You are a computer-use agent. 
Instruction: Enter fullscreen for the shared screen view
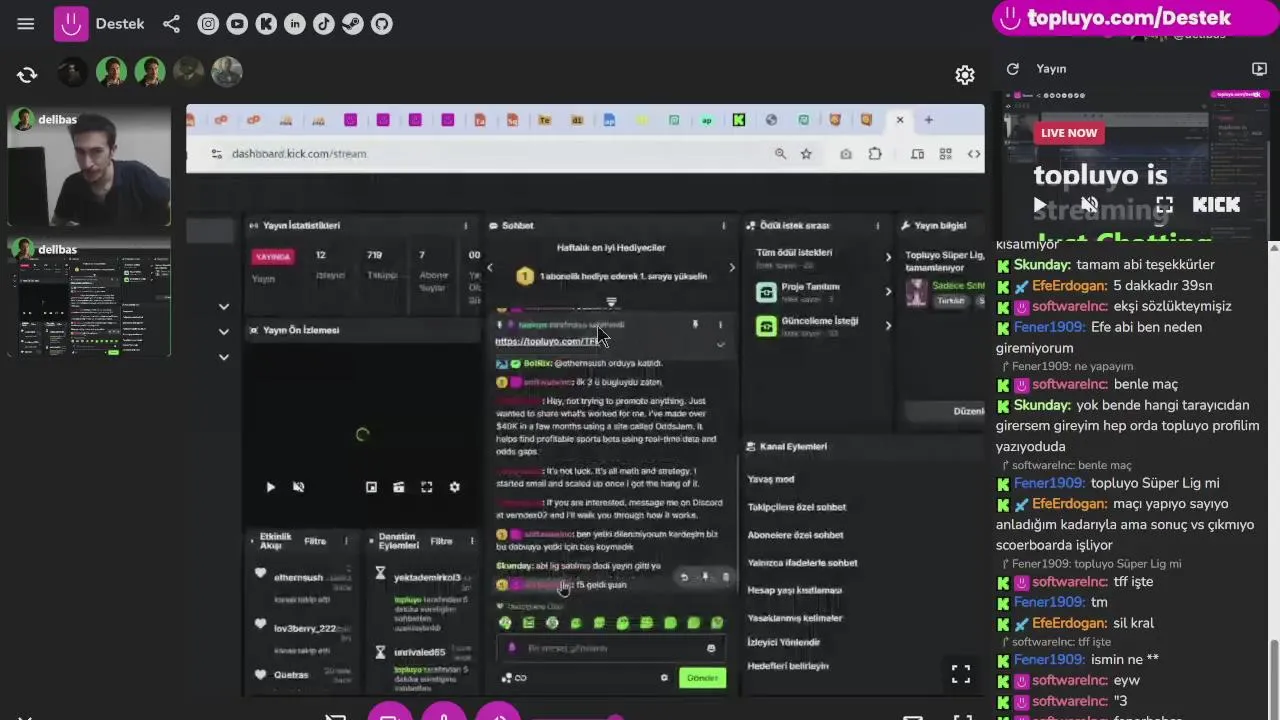pyautogui.click(x=961, y=674)
